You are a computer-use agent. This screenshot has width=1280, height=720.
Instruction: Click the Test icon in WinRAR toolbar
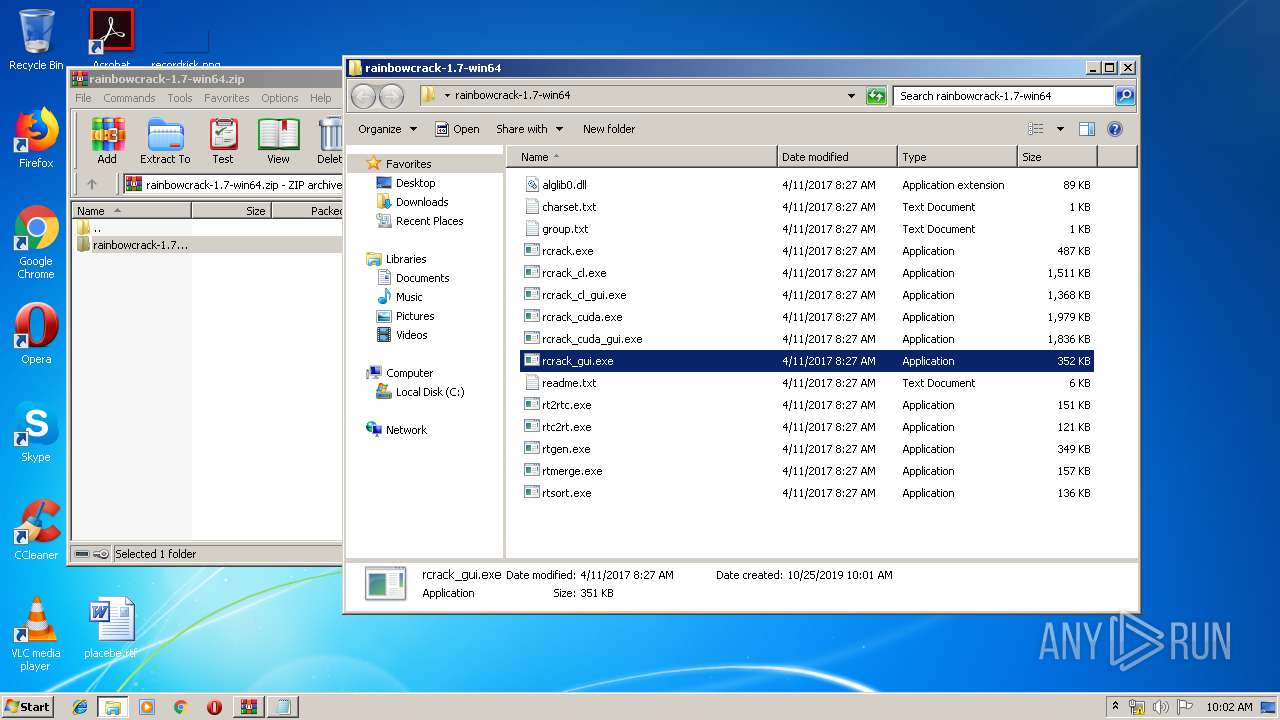[x=223, y=141]
